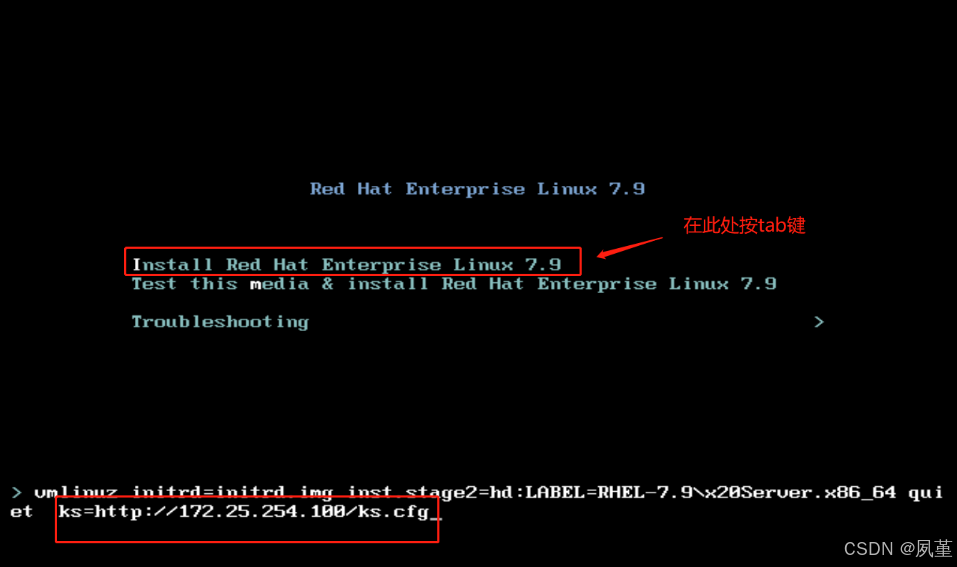Click the Red Hat Enterprise Linux 7.9 title
The image size is (957, 567).
pos(477,189)
